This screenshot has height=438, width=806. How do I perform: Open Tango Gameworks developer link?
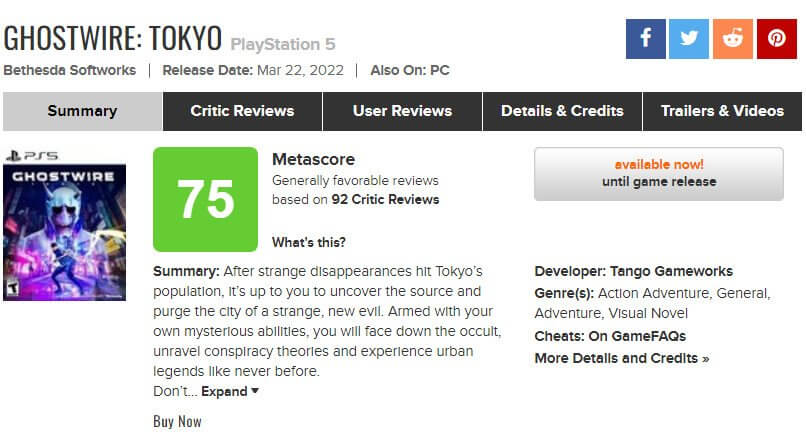[675, 271]
